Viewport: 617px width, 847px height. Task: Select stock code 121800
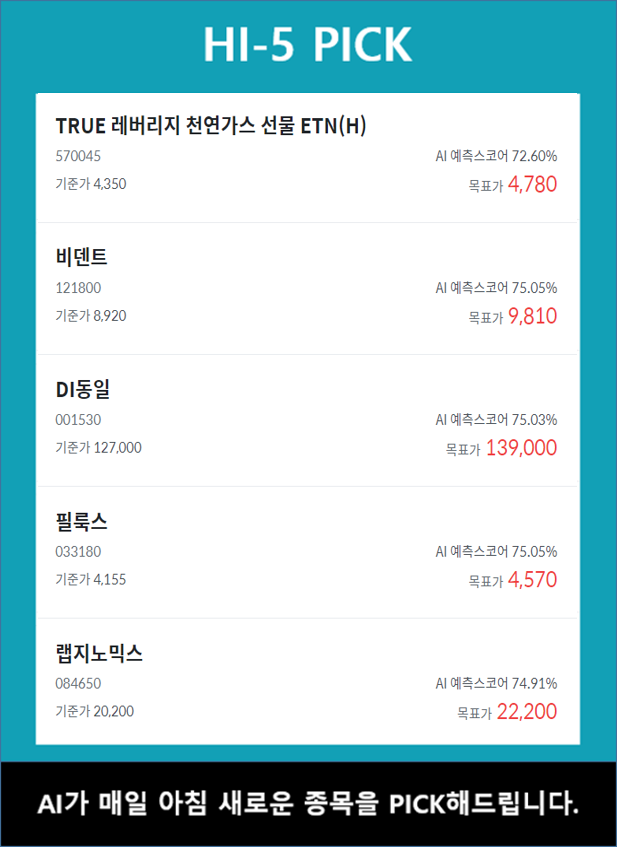click(x=78, y=288)
